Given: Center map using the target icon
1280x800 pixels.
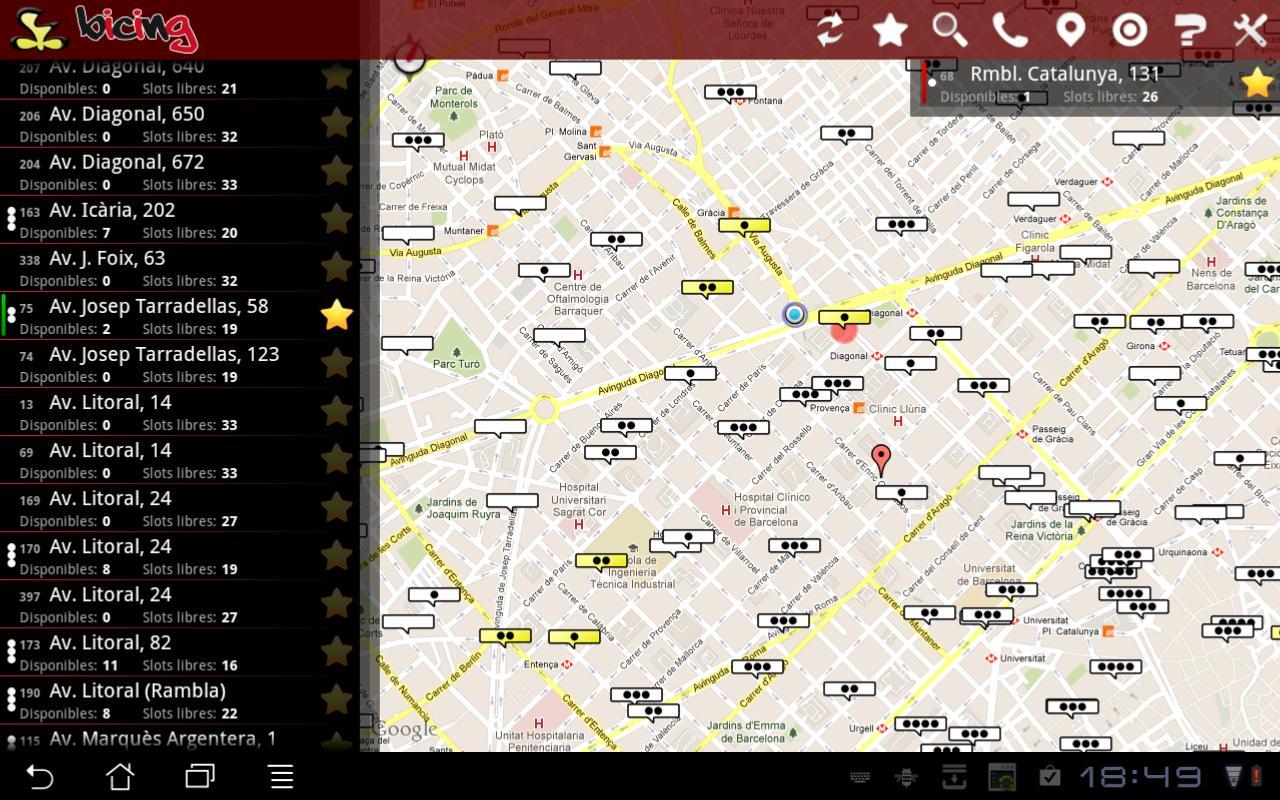Looking at the screenshot, I should (1130, 29).
